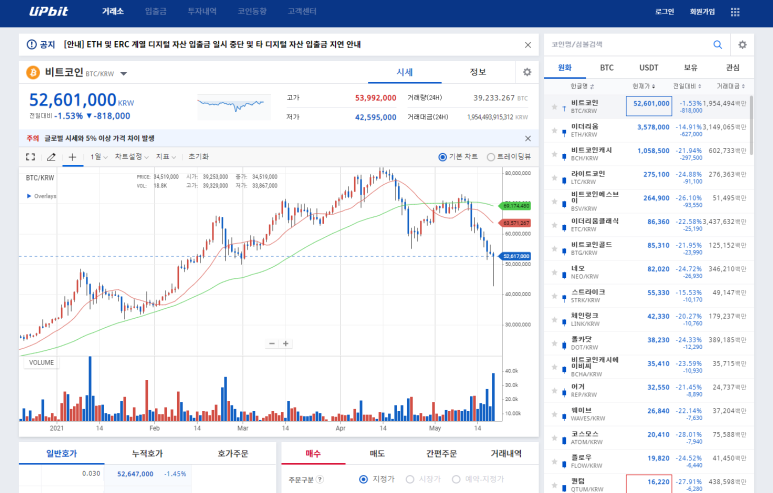Favorite 라이트코인 with its star icon
This screenshot has height=493, width=773.
coord(555,178)
